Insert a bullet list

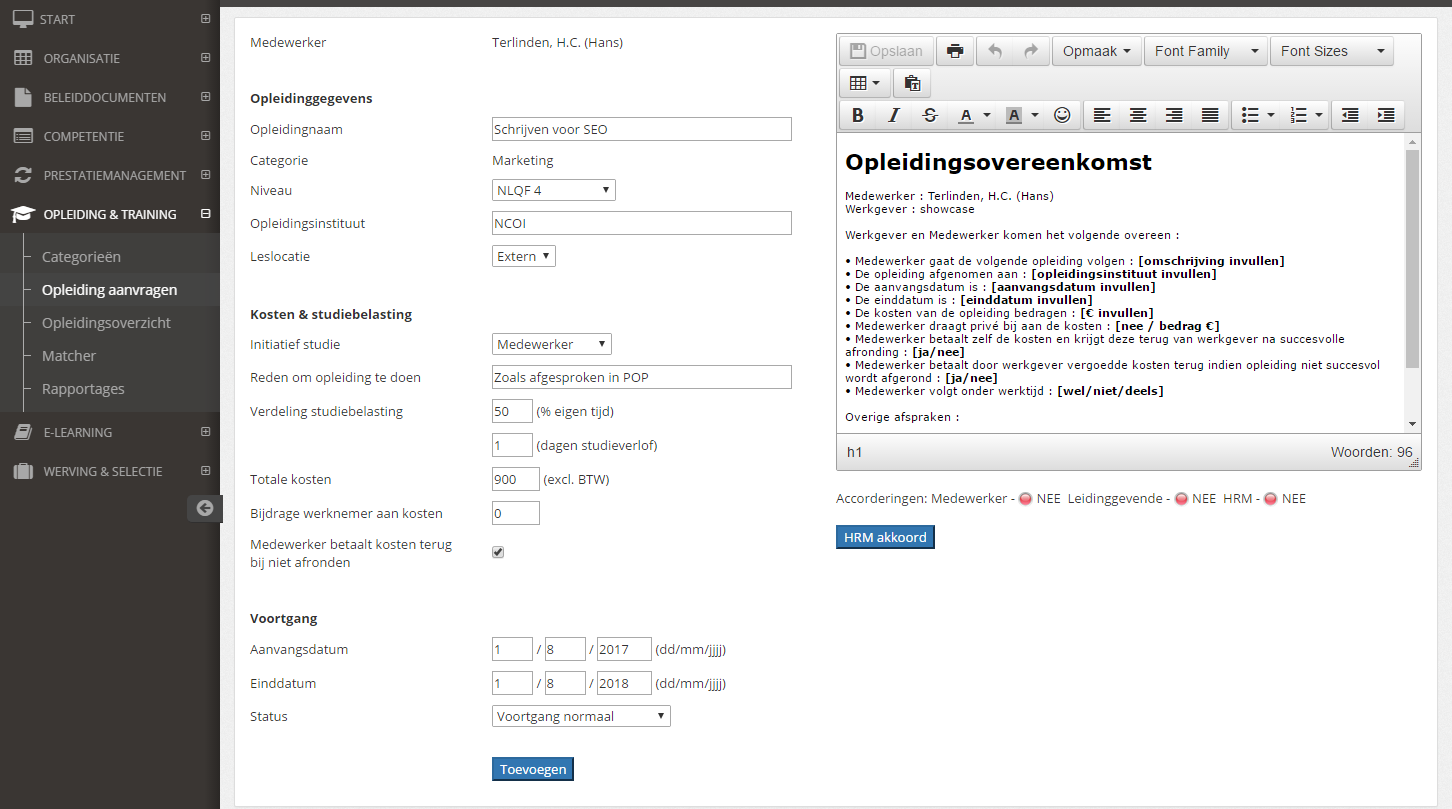click(1249, 115)
